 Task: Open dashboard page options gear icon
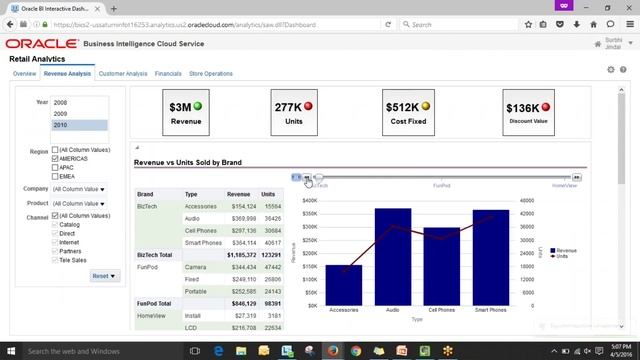611,69
